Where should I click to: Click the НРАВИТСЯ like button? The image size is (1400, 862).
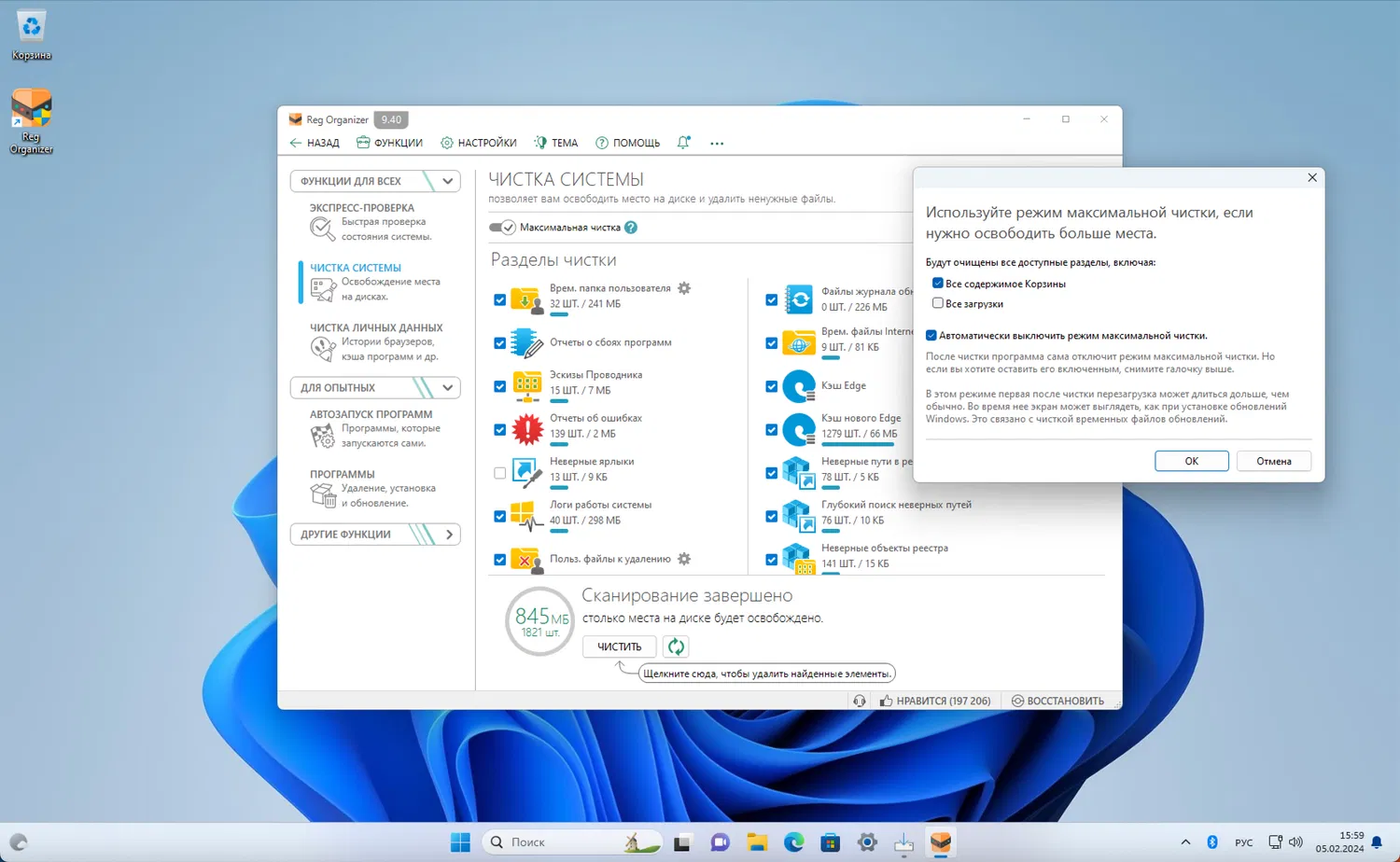pyautogui.click(x=935, y=701)
